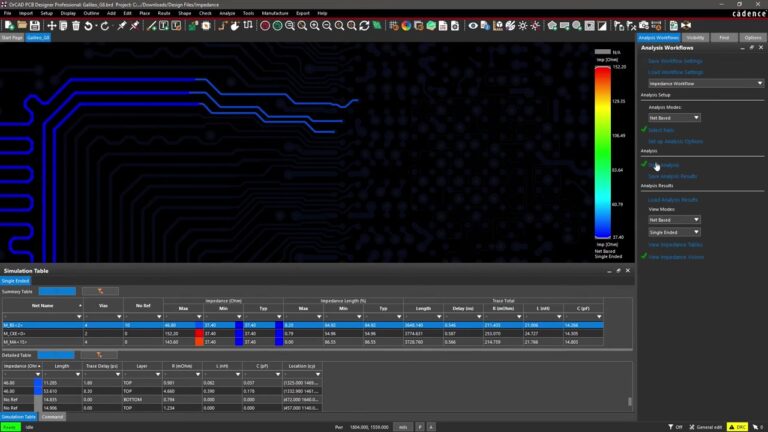The image size is (768, 432).
Task: Select the Slide hand tool icon
Action: click(x=235, y=25)
